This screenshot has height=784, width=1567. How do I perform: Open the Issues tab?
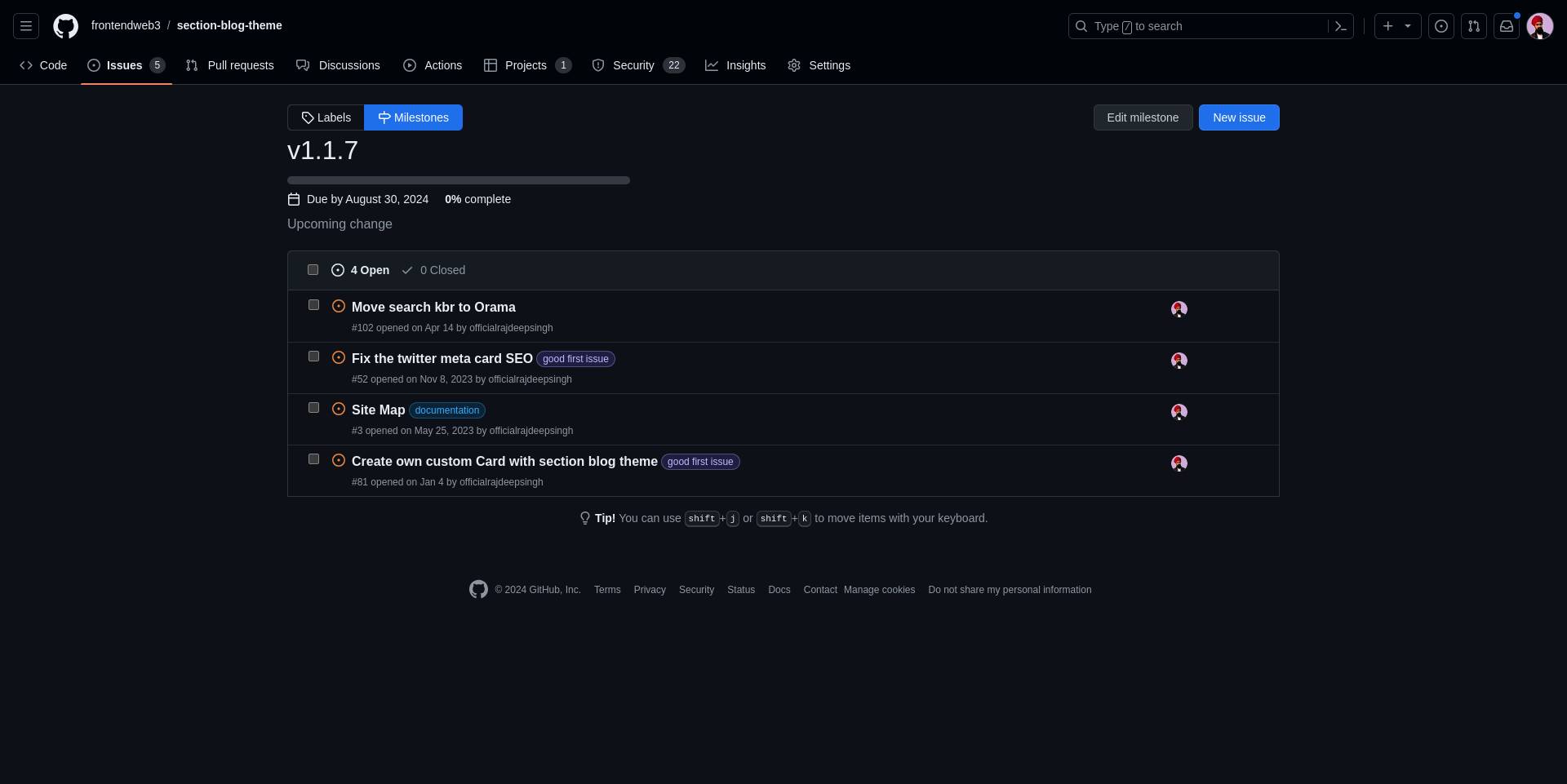[x=127, y=65]
